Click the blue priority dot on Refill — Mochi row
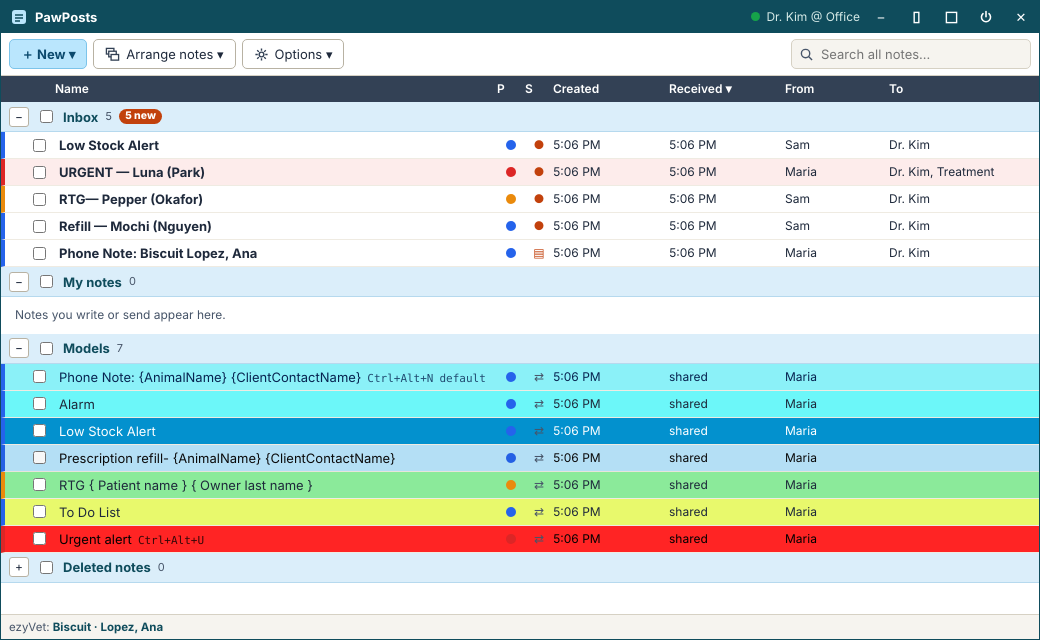The height and width of the screenshot is (640, 1040). point(511,226)
